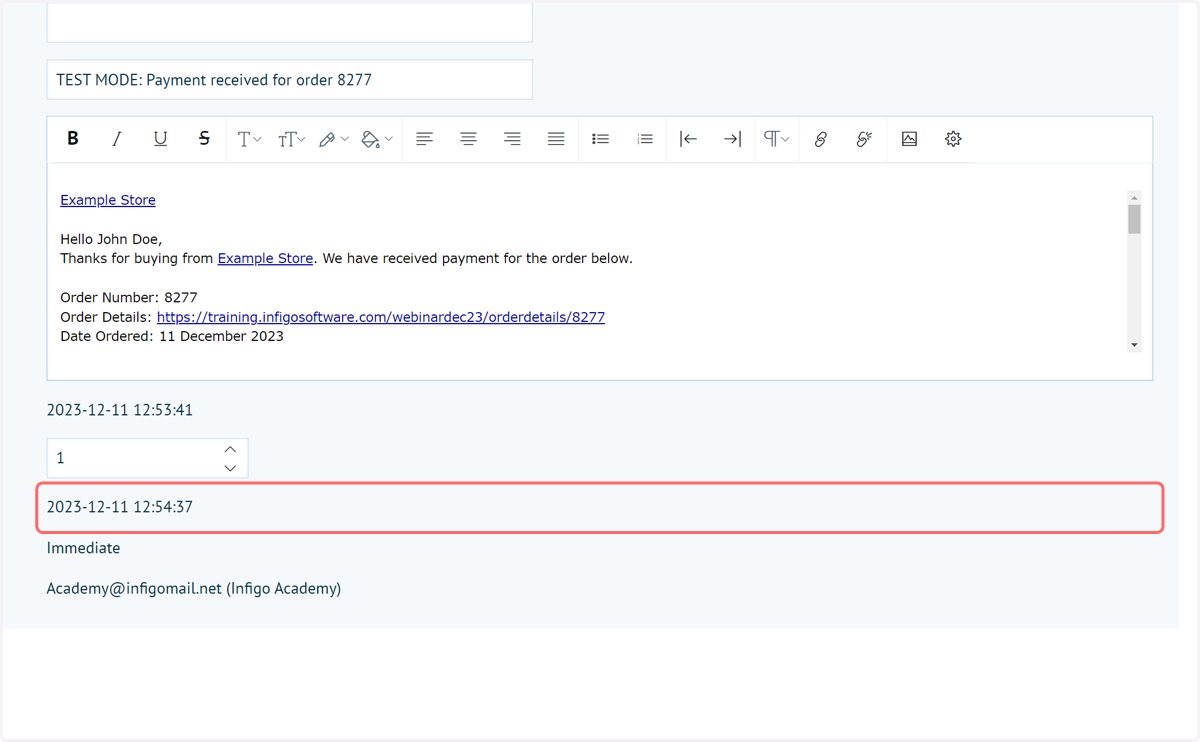The image size is (1200, 742).
Task: Increase the numeric value with up arrow
Action: (230, 449)
